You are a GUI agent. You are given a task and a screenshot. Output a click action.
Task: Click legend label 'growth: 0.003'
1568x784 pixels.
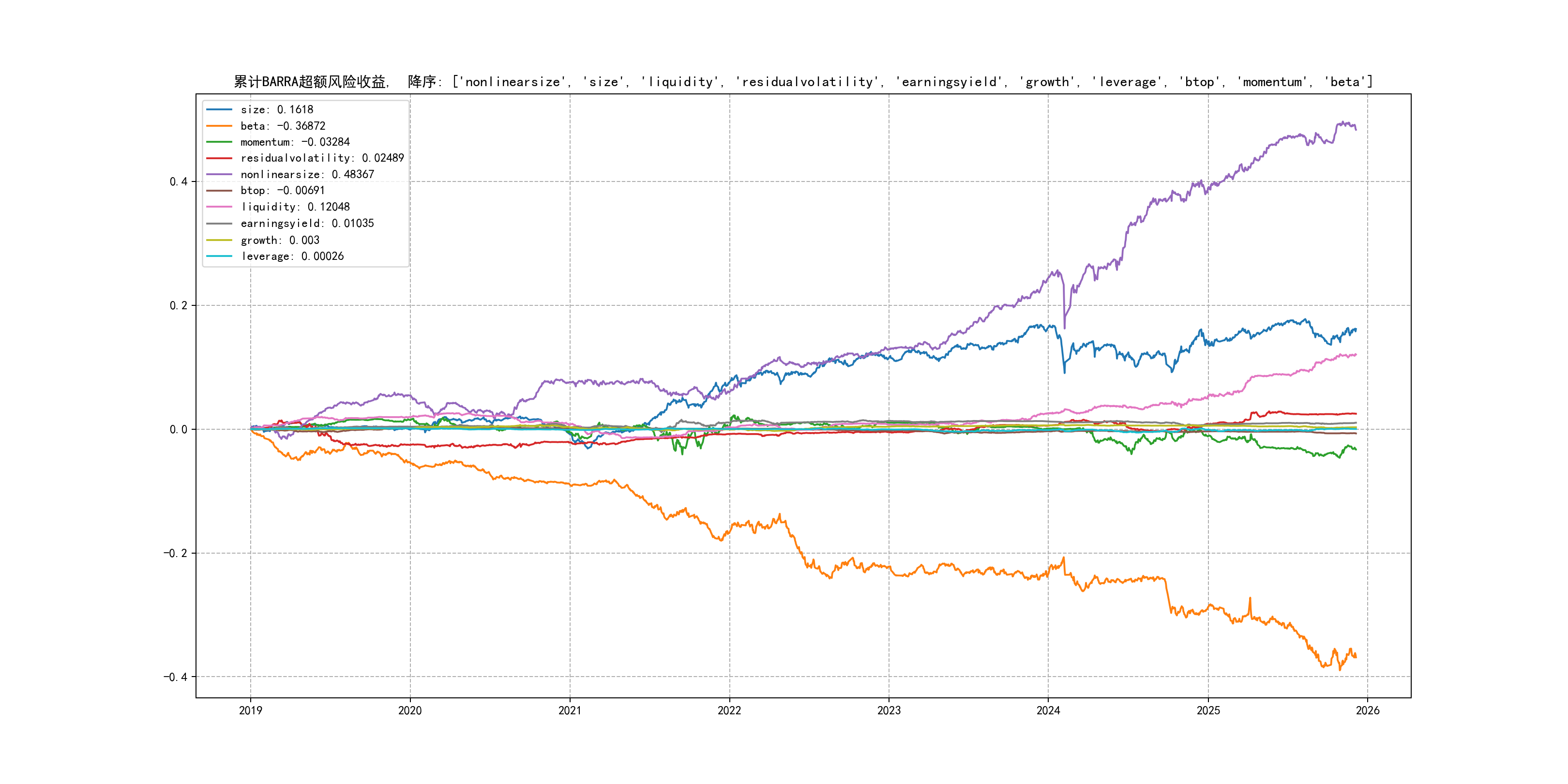coord(279,241)
